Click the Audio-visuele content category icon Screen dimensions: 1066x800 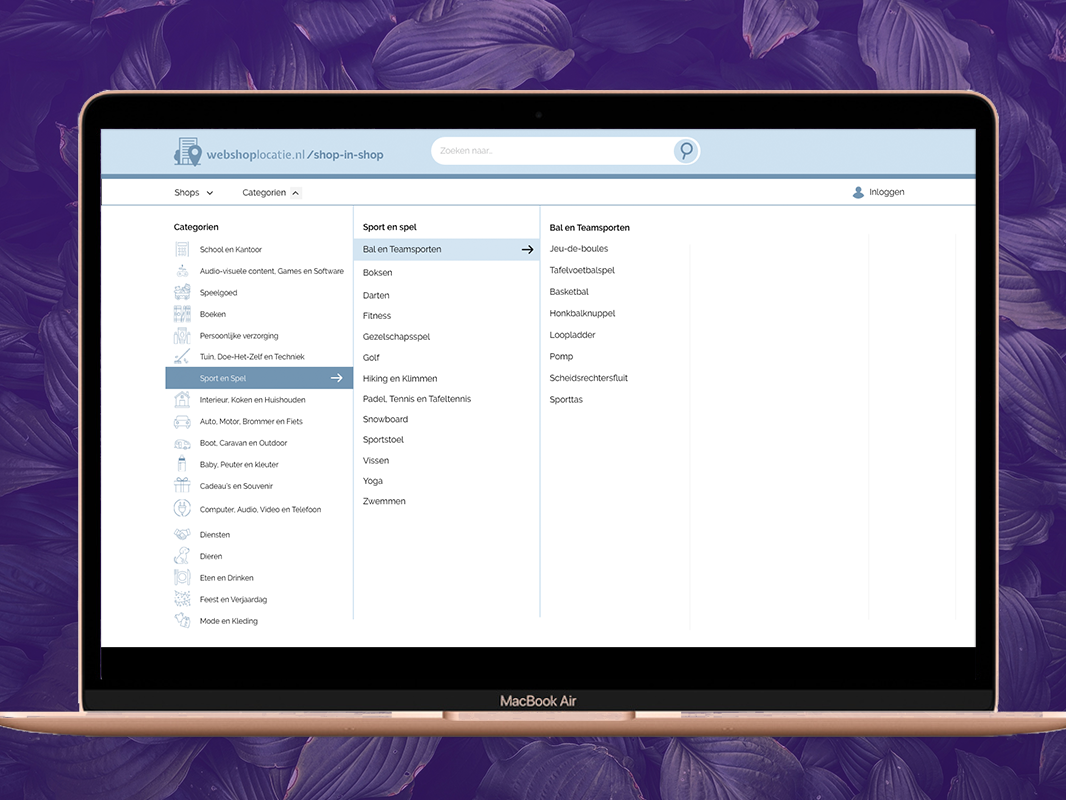coord(182,271)
